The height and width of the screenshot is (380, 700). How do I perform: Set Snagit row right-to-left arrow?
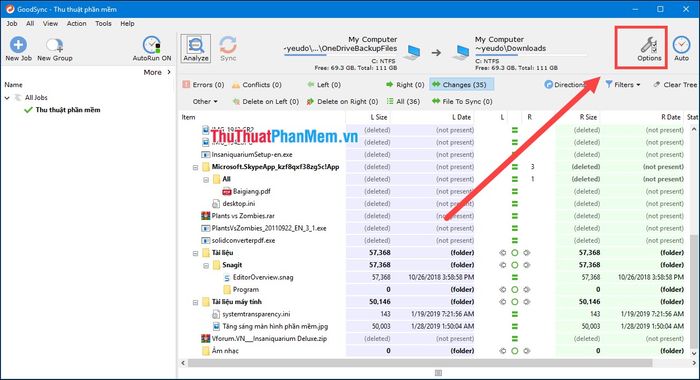(x=503, y=265)
